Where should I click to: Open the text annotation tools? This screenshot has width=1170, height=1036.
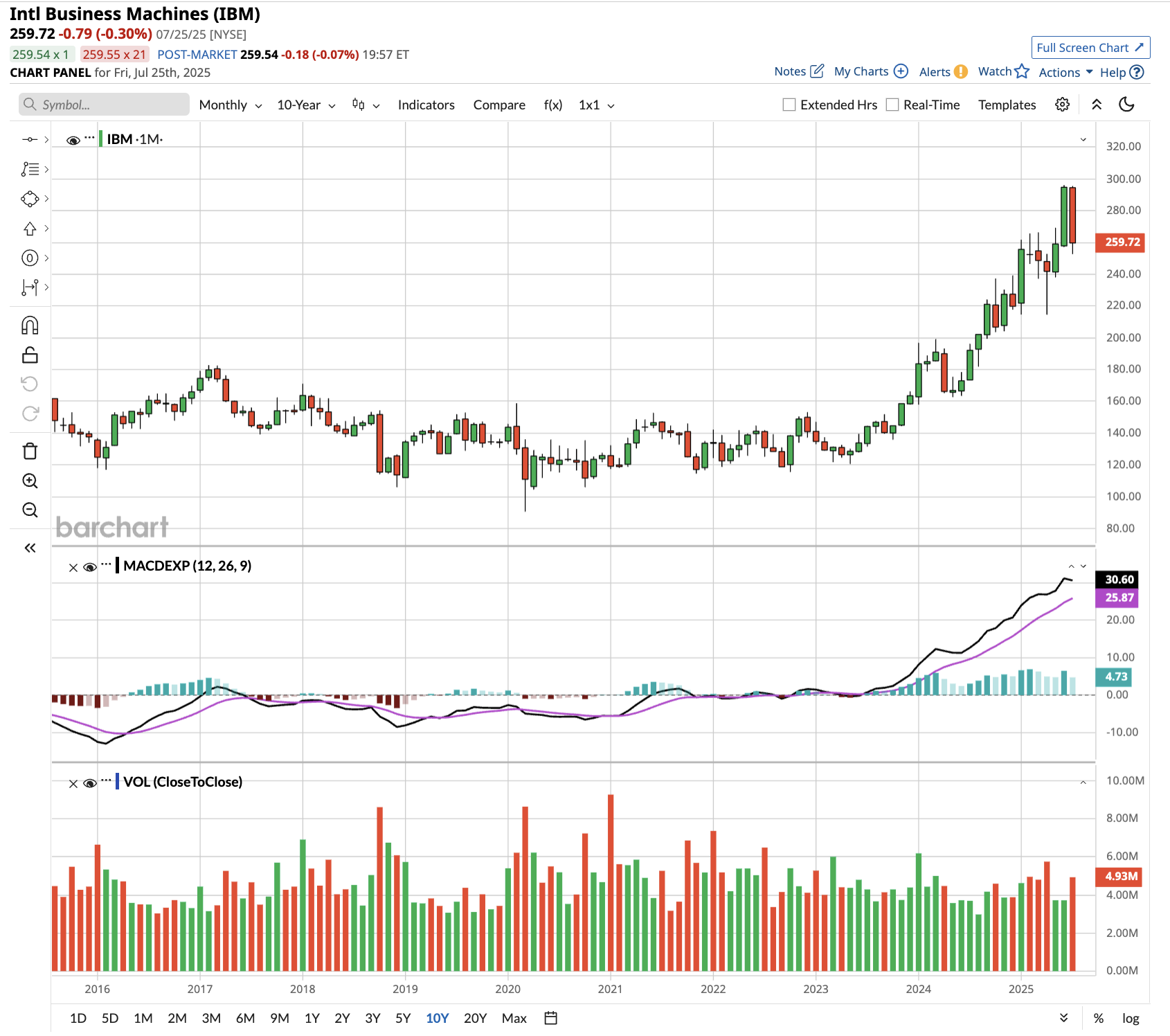(x=30, y=169)
